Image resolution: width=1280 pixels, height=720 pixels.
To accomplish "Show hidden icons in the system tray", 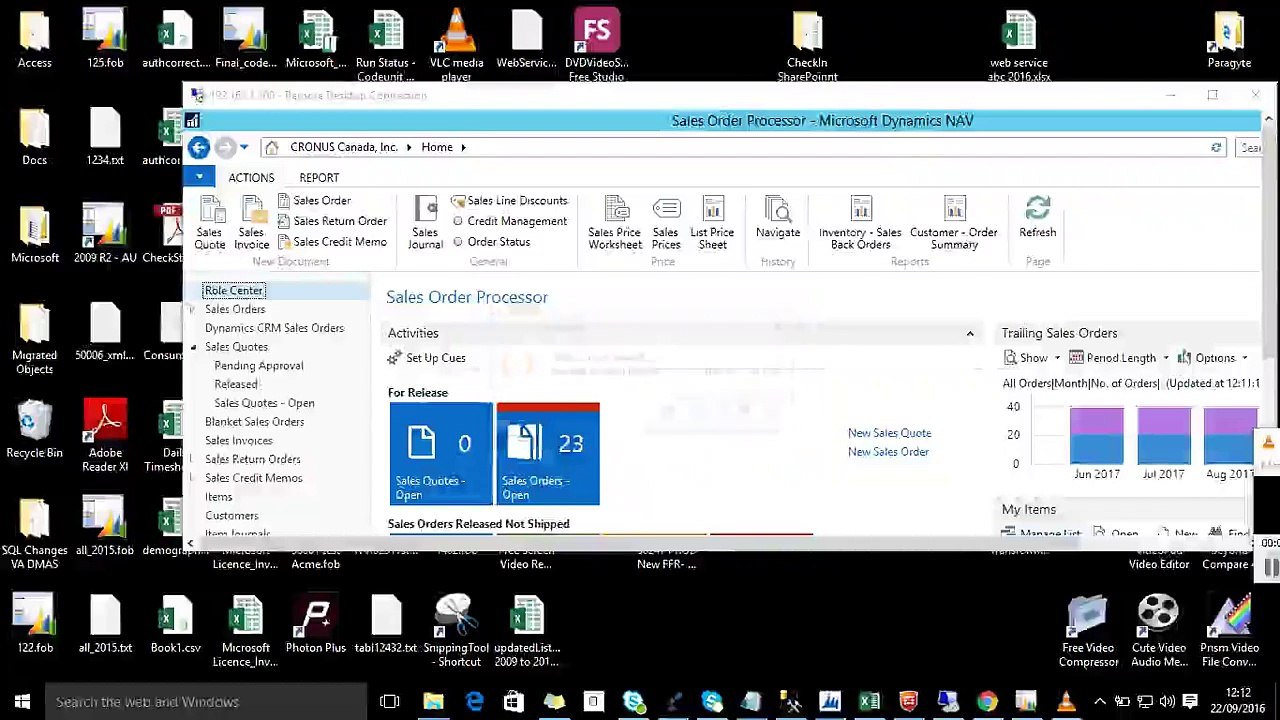I will (x=1100, y=702).
